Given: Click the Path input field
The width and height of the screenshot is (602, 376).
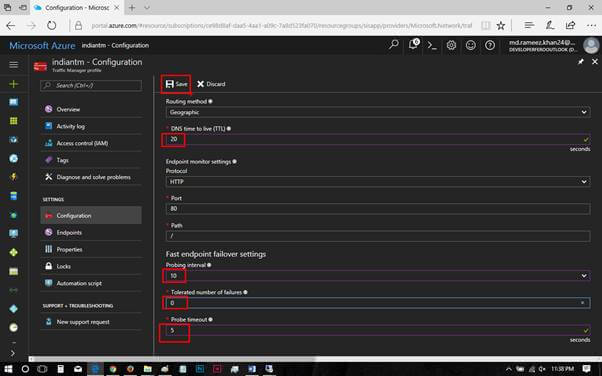Looking at the screenshot, I should pyautogui.click(x=378, y=236).
